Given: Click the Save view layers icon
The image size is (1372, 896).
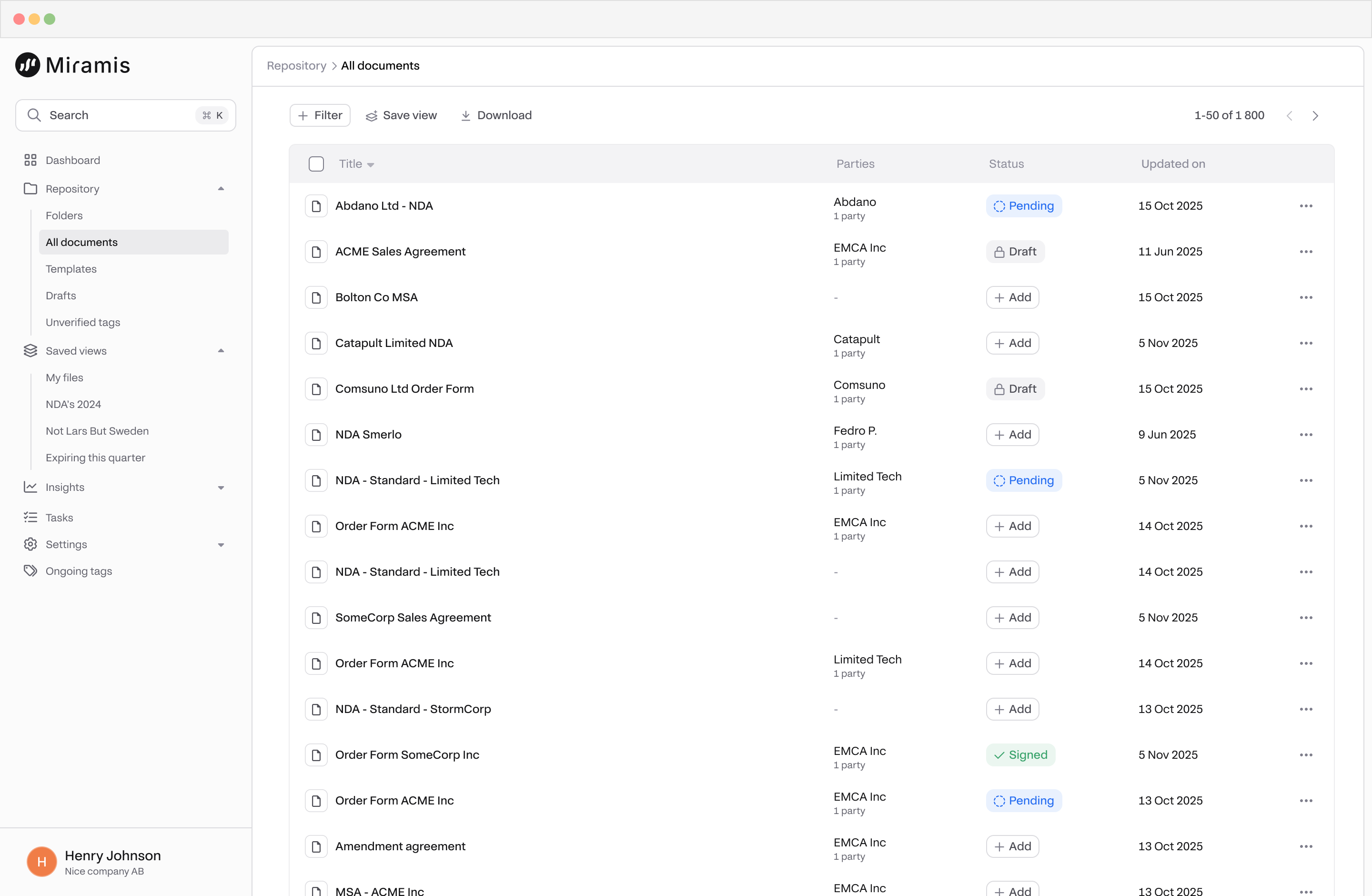Looking at the screenshot, I should [372, 116].
